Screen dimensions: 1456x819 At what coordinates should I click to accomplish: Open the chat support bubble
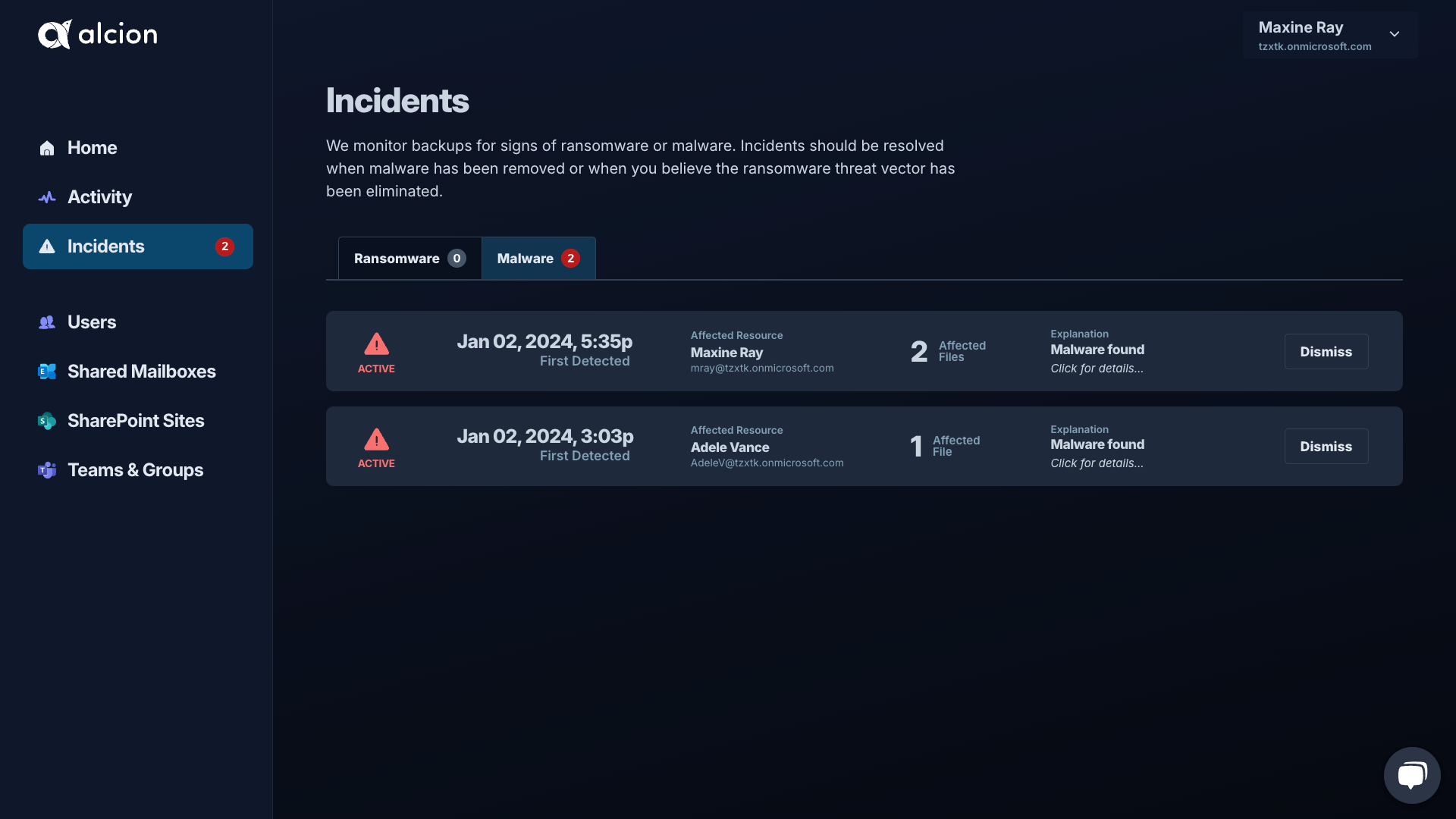coord(1412,775)
